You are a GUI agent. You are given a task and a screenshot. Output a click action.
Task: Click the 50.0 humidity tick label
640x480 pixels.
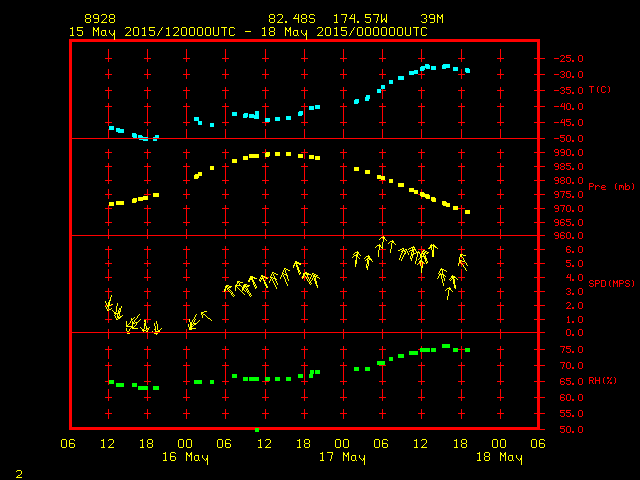tap(571, 430)
